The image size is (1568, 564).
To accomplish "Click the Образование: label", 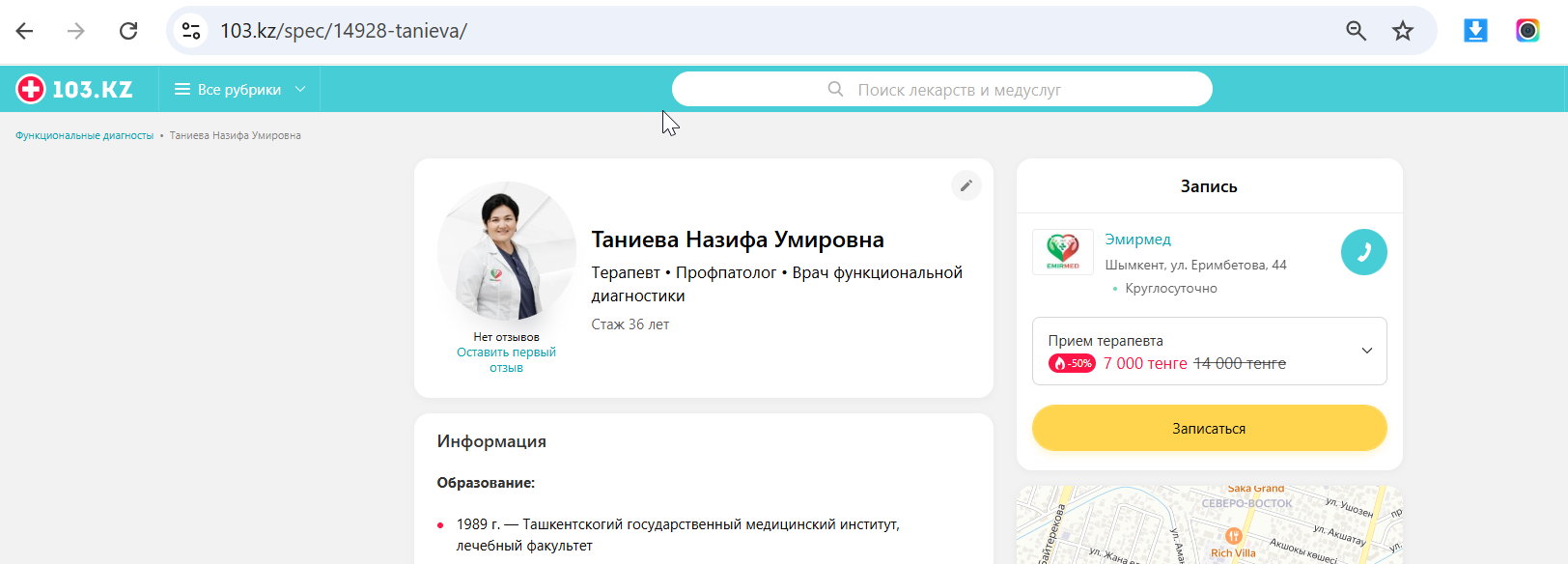I will coord(486,483).
